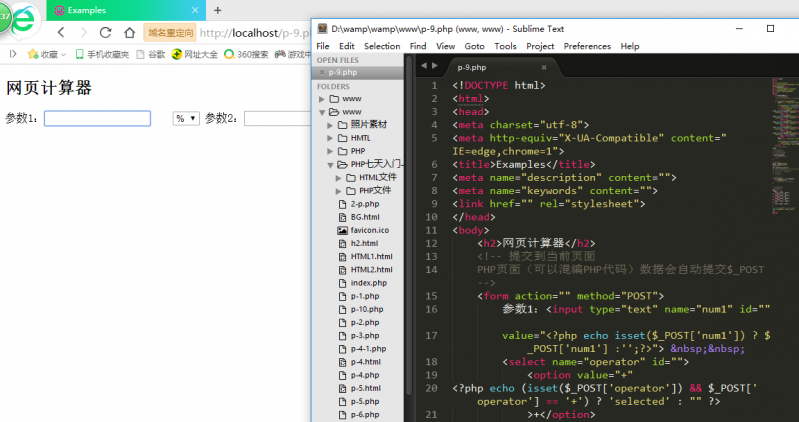799x422 pixels.
Task: Click Sublime next tab arrow
Action: coord(435,65)
